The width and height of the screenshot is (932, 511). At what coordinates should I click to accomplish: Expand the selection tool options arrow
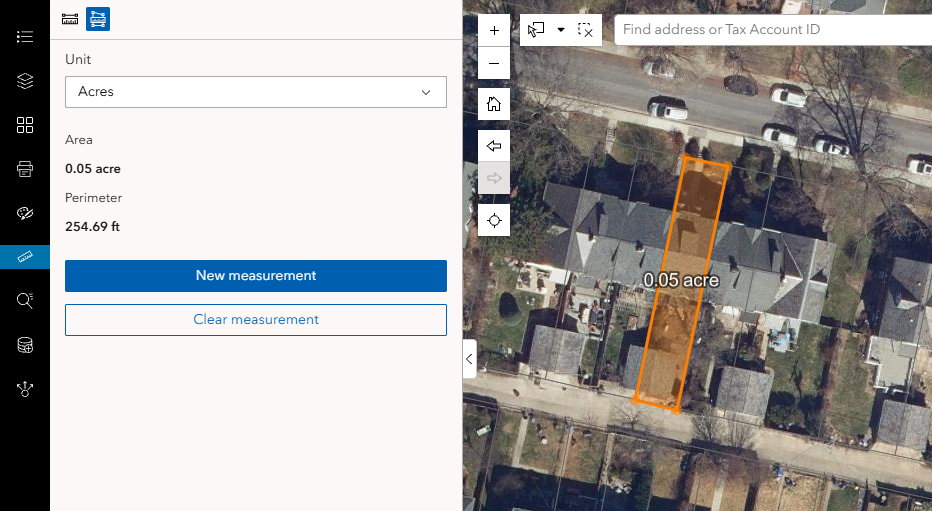click(561, 30)
